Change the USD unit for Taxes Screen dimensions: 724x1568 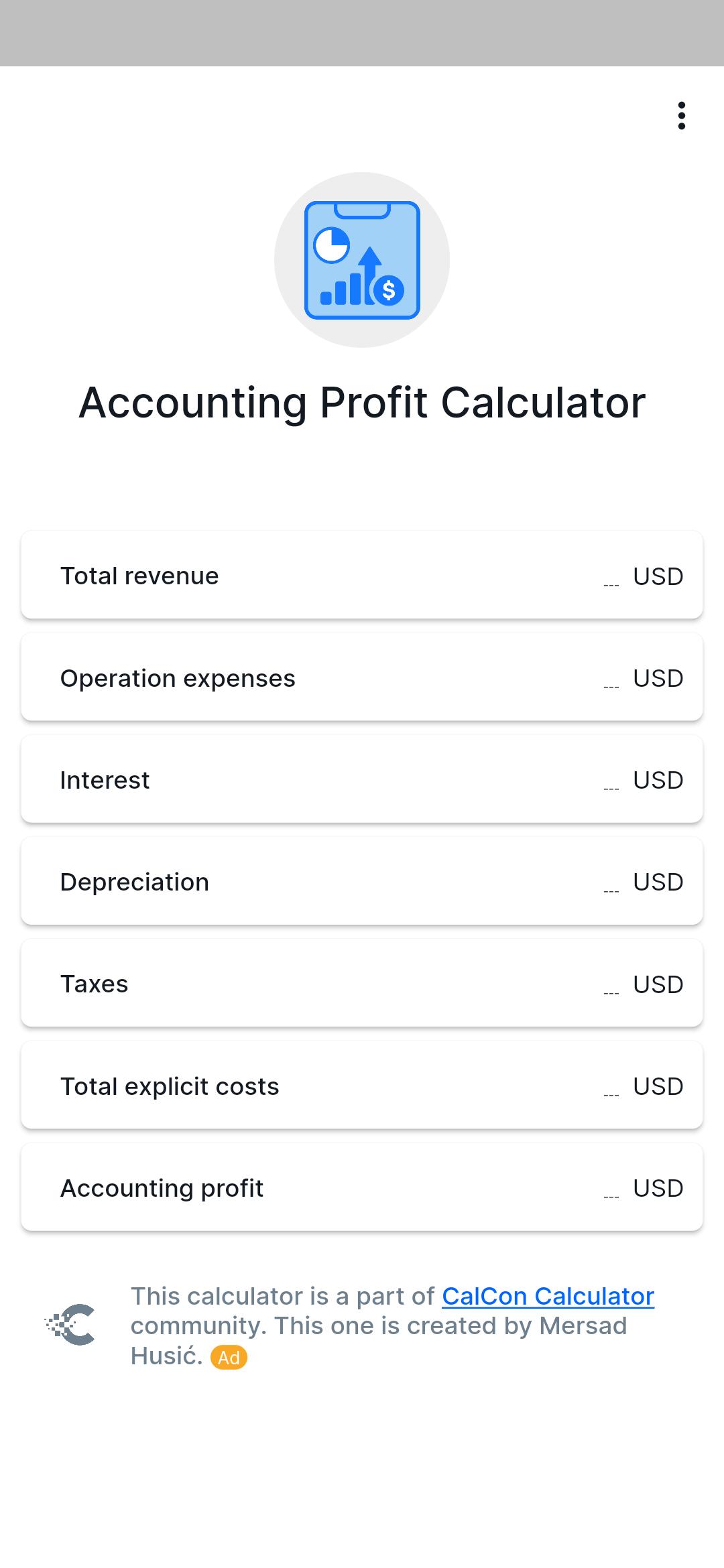658,984
